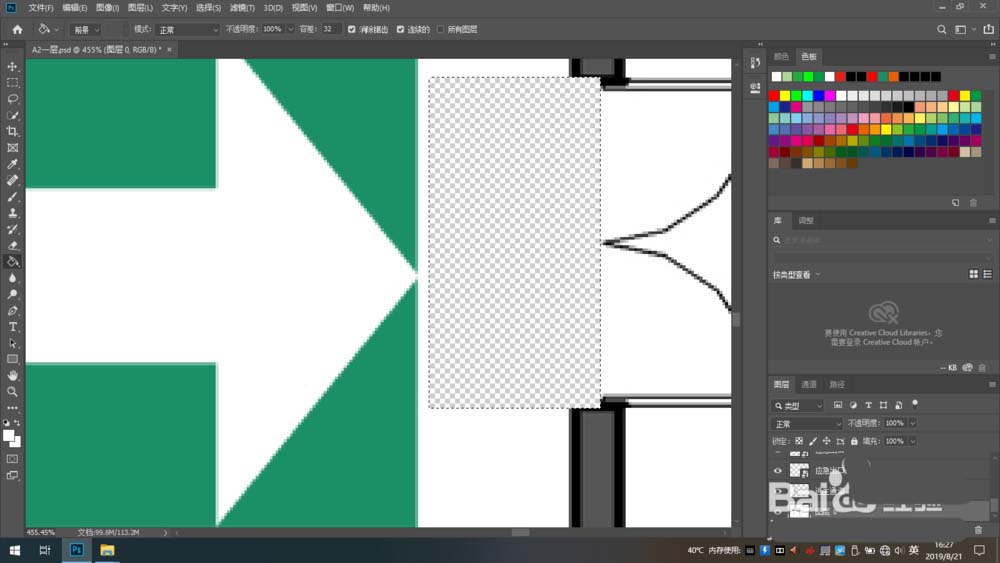Open the 模式 blend mode dropdown
This screenshot has height=563, width=1000.
click(x=187, y=30)
